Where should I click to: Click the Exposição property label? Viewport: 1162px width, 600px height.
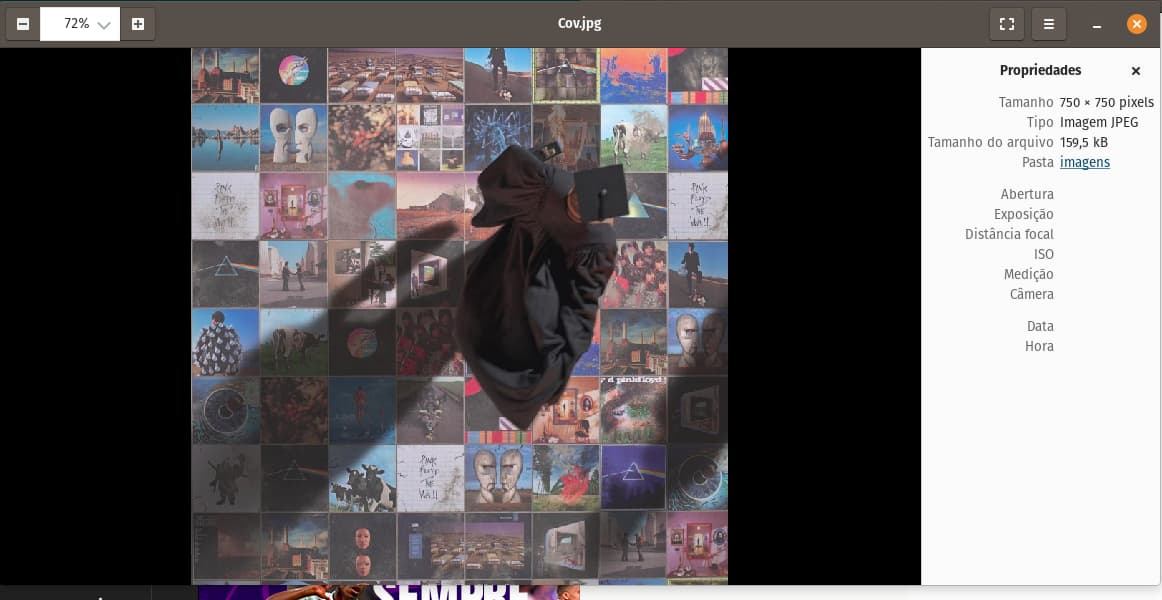click(1023, 214)
